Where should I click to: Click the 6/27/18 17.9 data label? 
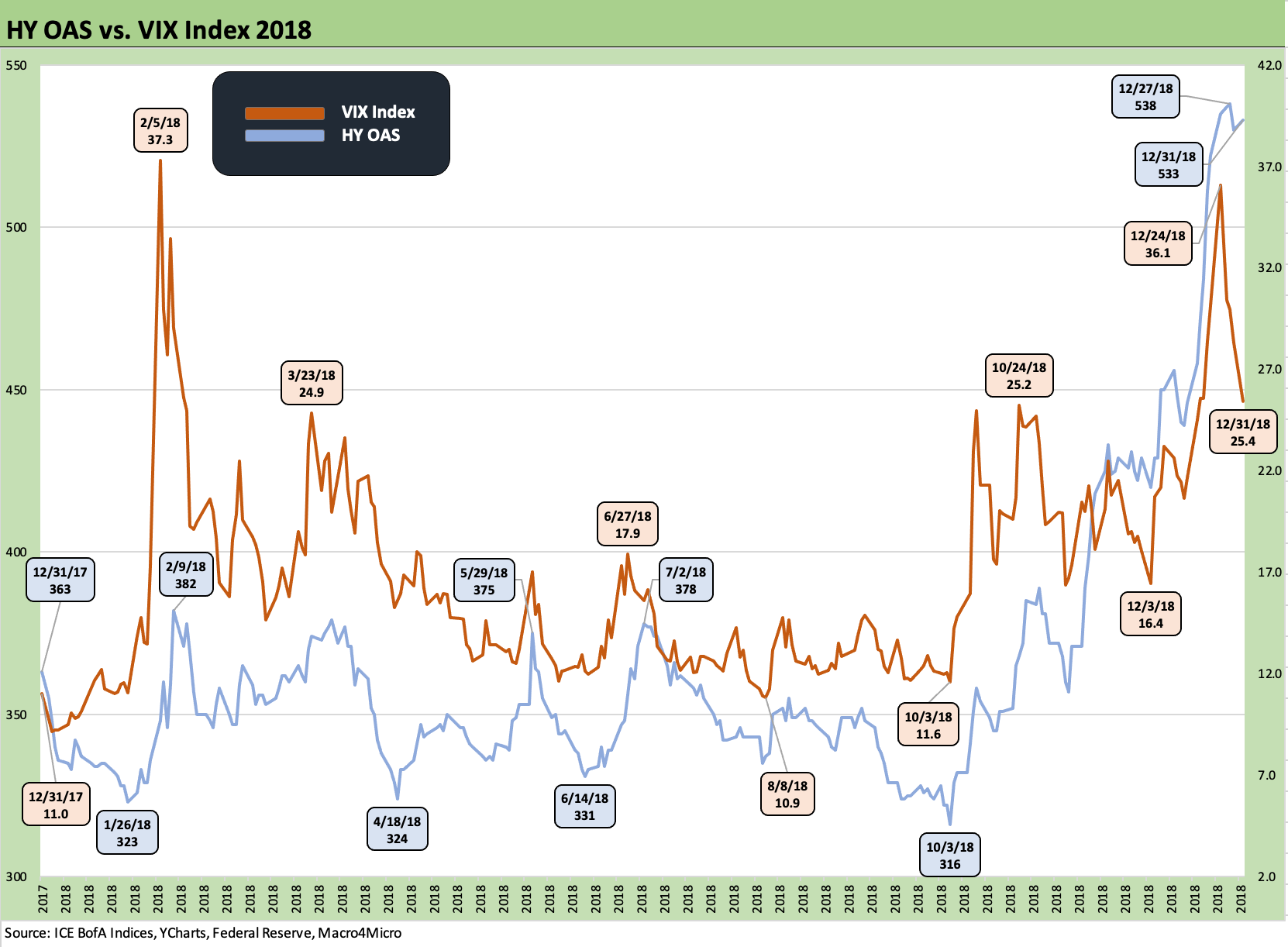click(x=628, y=525)
